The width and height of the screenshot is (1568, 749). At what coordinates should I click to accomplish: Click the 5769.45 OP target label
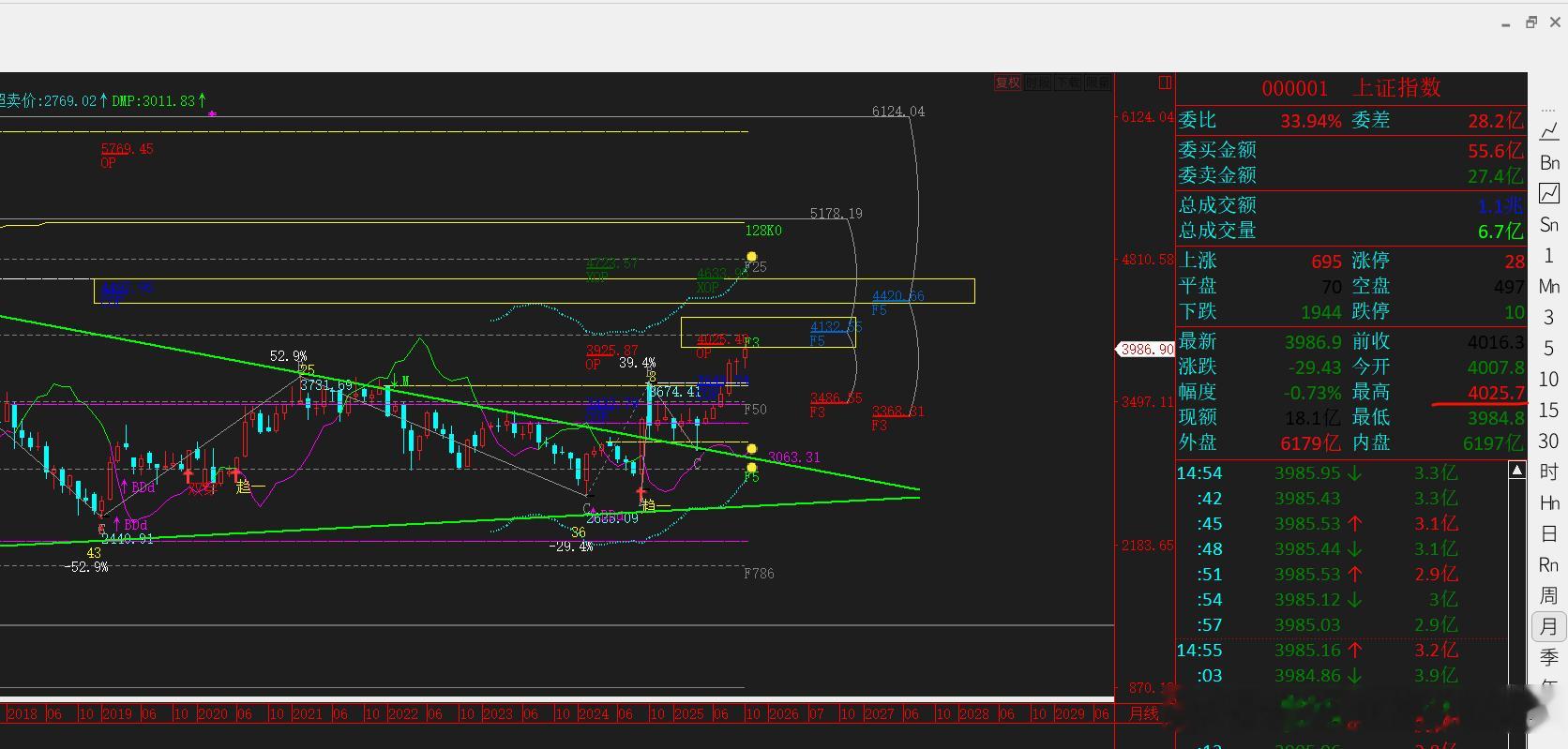(127, 148)
